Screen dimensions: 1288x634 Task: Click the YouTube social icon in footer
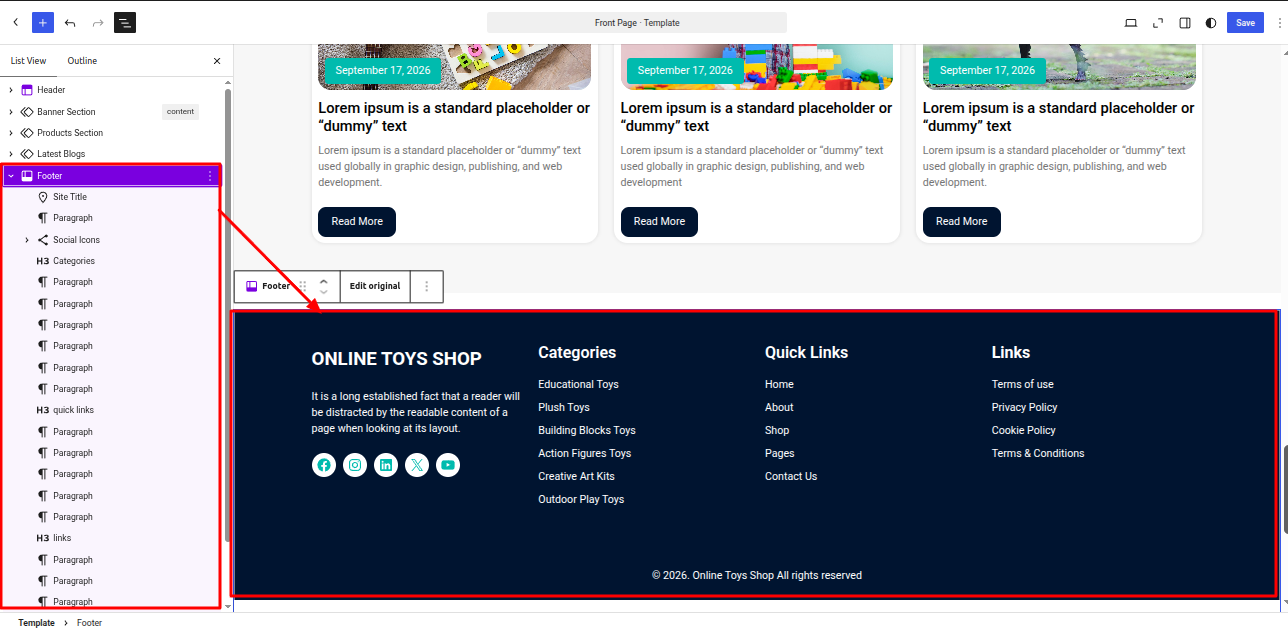448,465
